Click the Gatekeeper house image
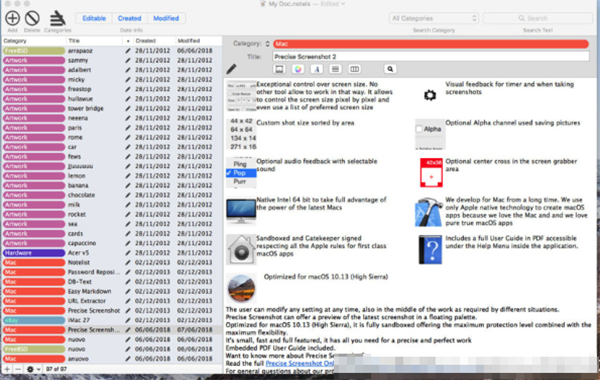 [x=241, y=250]
